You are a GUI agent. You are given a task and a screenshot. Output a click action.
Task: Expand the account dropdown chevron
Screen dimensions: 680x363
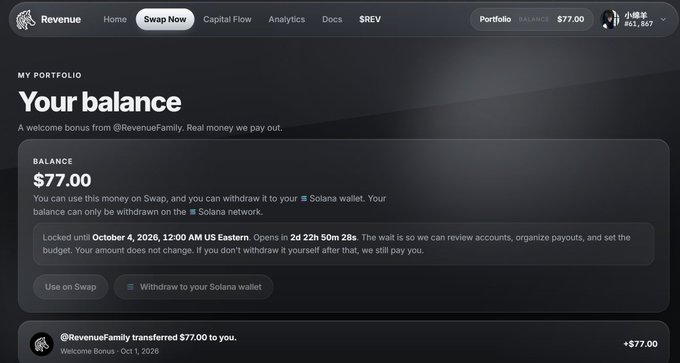(663, 20)
